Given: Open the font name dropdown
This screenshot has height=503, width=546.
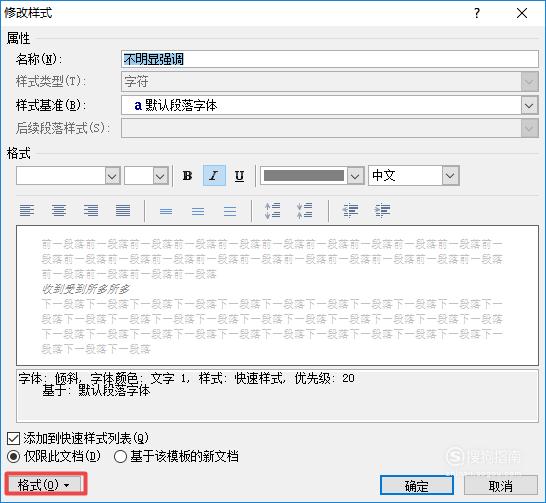Looking at the screenshot, I should [112, 176].
